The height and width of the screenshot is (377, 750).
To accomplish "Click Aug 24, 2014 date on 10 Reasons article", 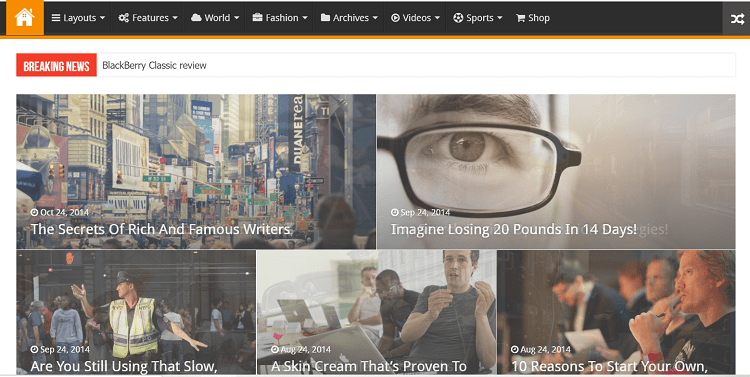I will (x=546, y=350).
